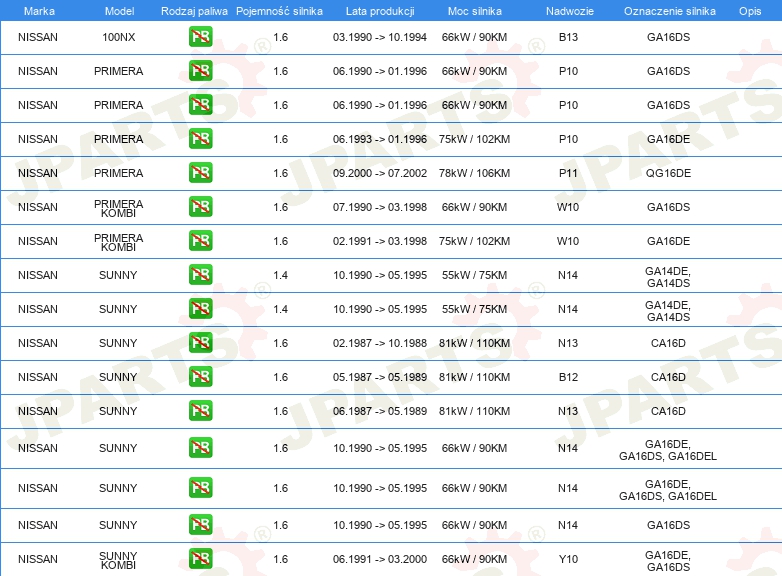Click the Marka column header

pos(39,11)
